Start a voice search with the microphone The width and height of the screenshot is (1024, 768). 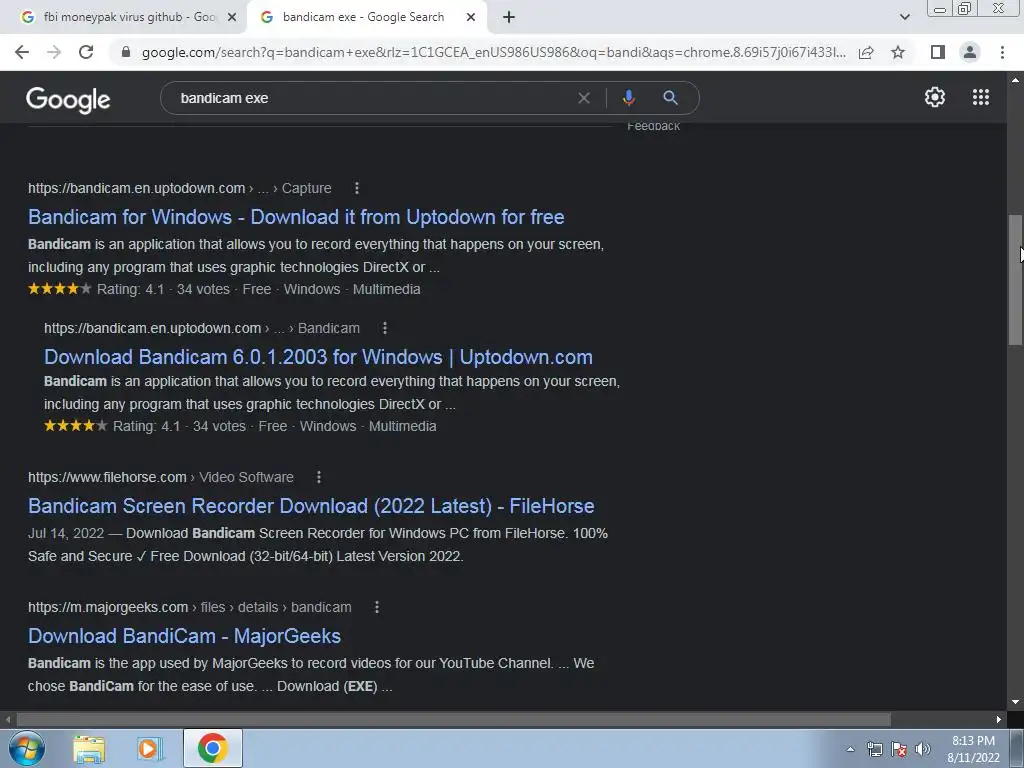628,98
